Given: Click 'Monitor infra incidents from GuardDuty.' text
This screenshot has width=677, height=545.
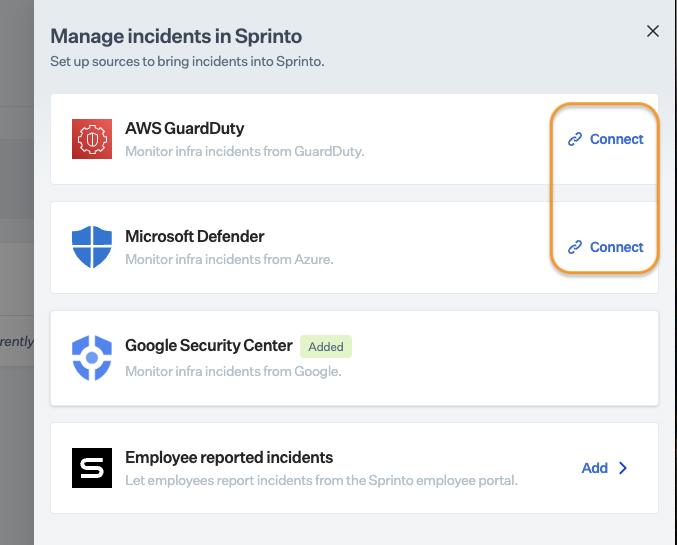Looking at the screenshot, I should 245,152.
